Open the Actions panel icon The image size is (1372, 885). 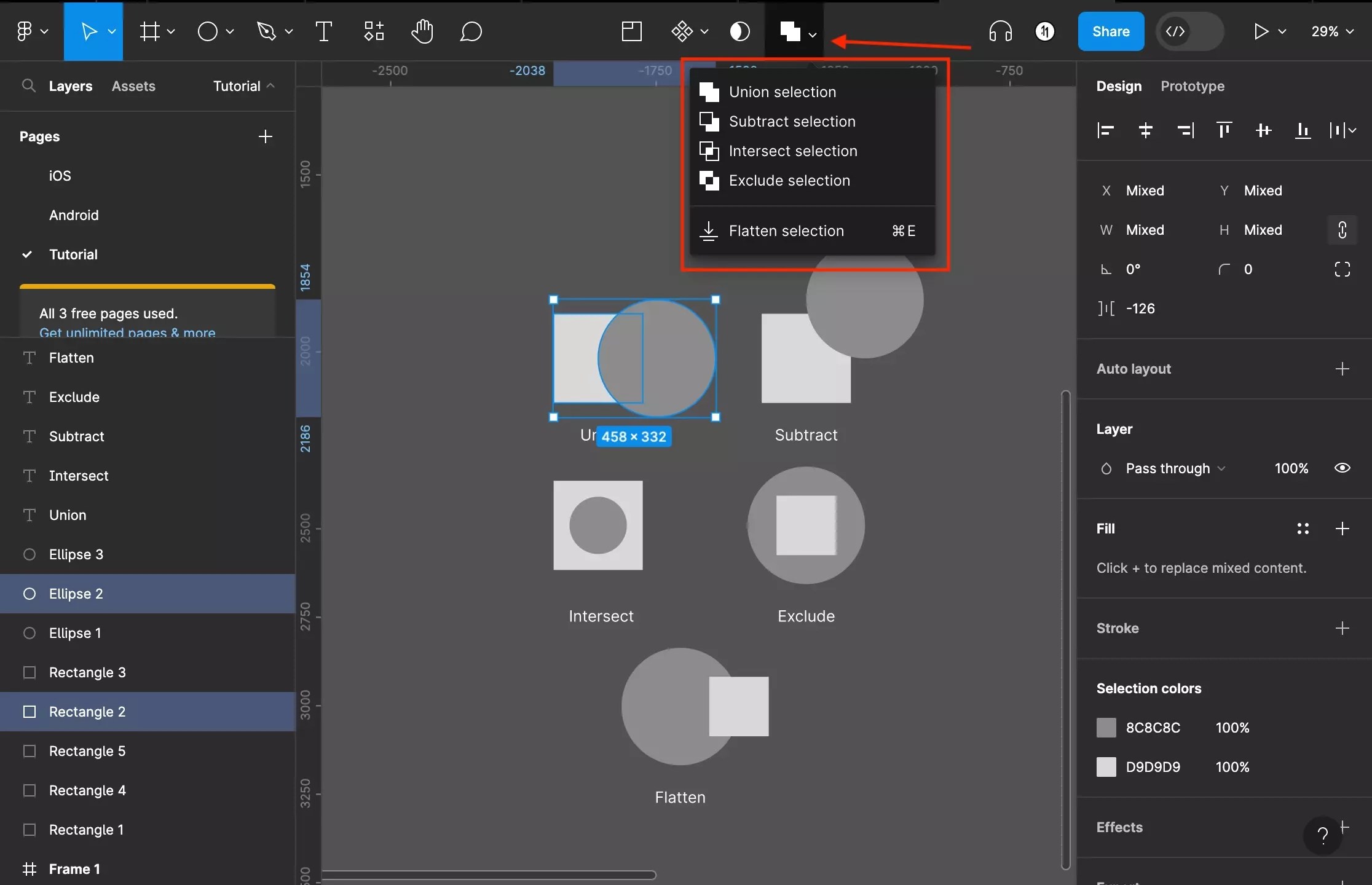[x=373, y=31]
